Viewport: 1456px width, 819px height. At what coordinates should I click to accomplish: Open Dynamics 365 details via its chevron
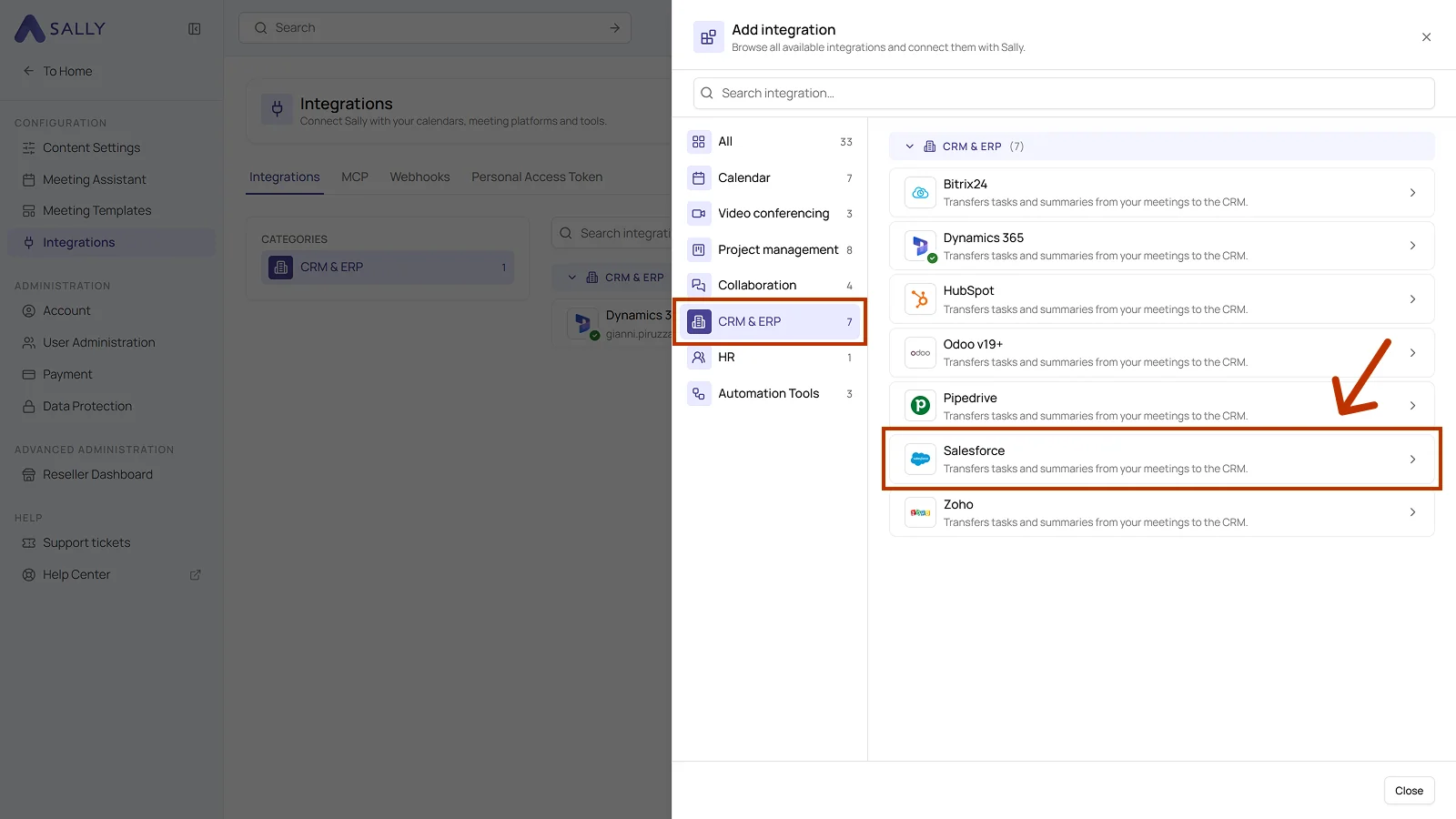point(1412,246)
